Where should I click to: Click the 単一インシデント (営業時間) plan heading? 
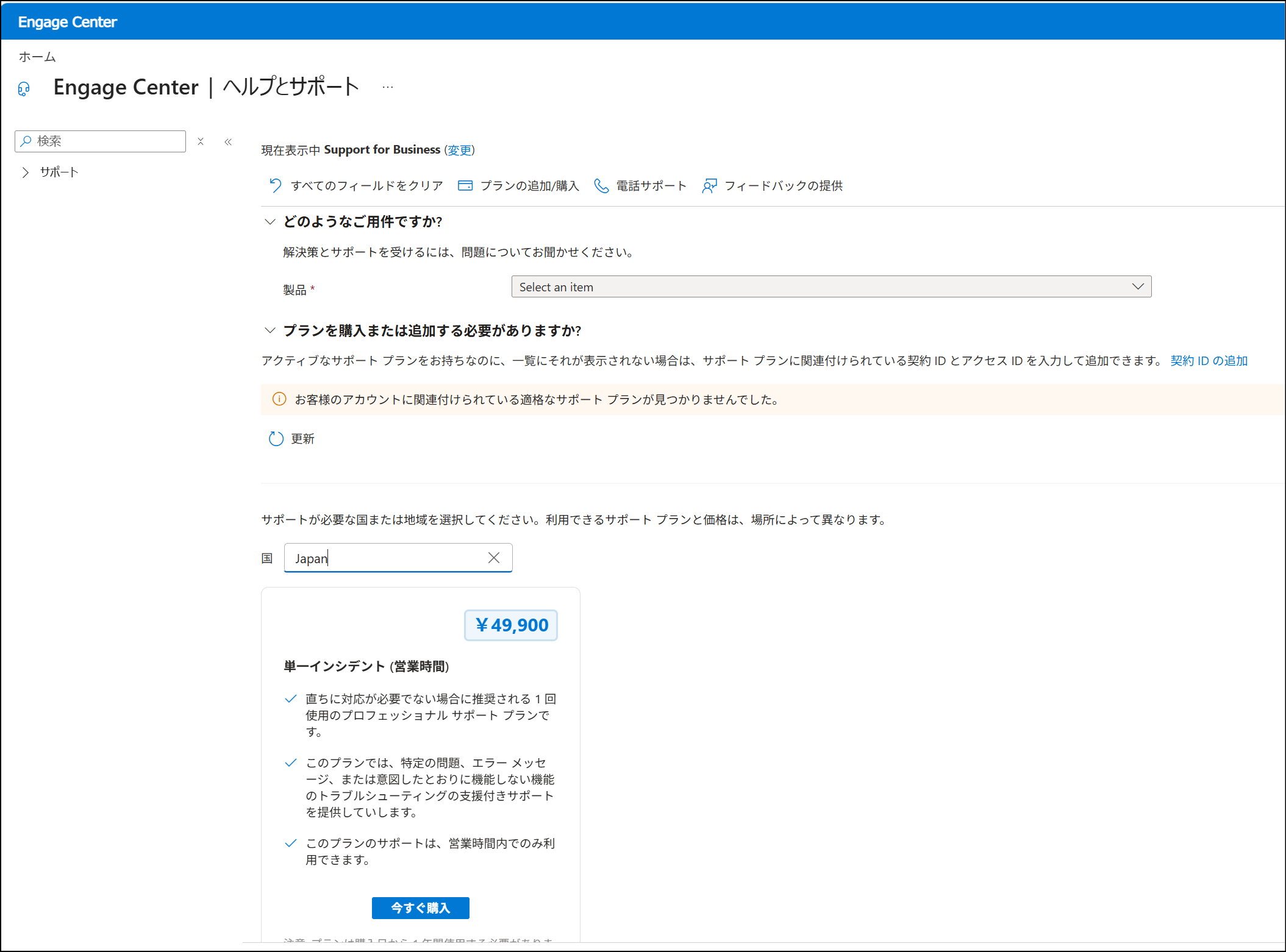click(x=366, y=666)
